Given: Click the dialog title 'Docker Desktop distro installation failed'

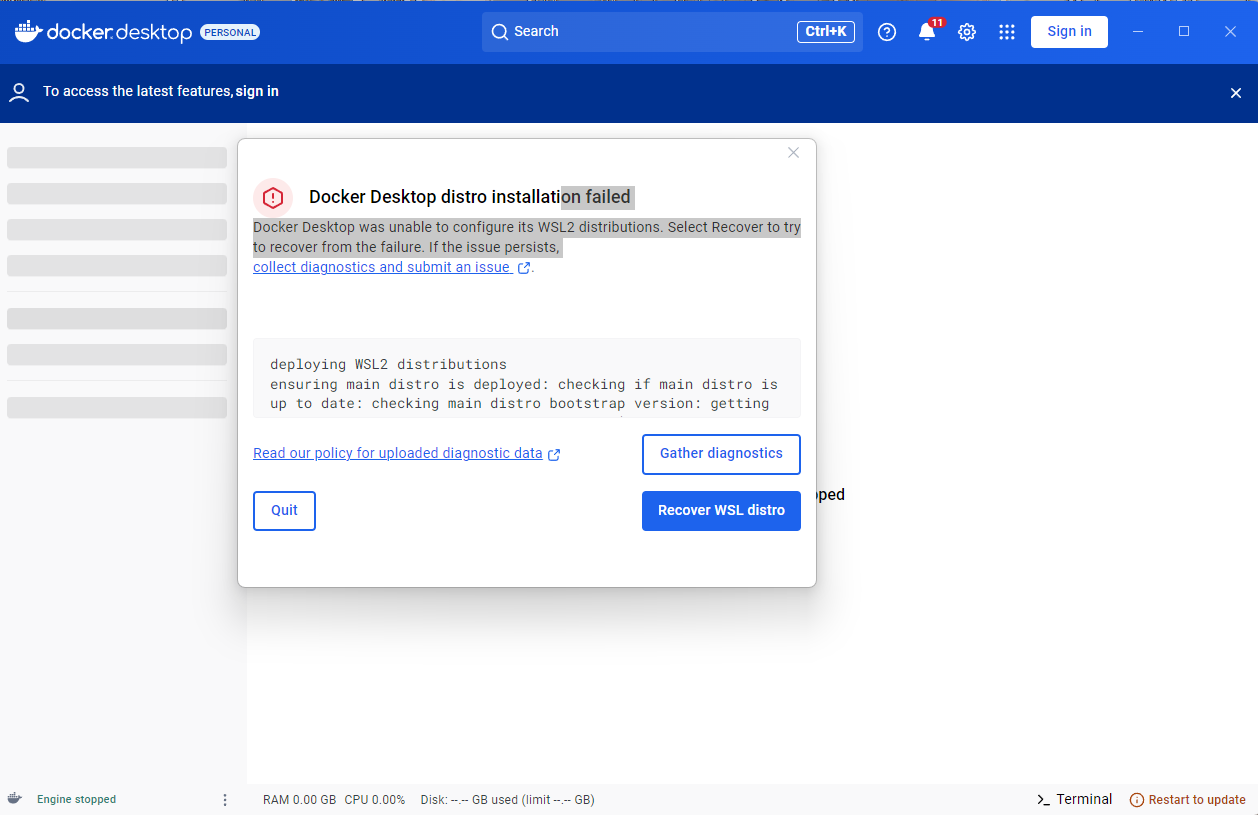Looking at the screenshot, I should [x=470, y=198].
